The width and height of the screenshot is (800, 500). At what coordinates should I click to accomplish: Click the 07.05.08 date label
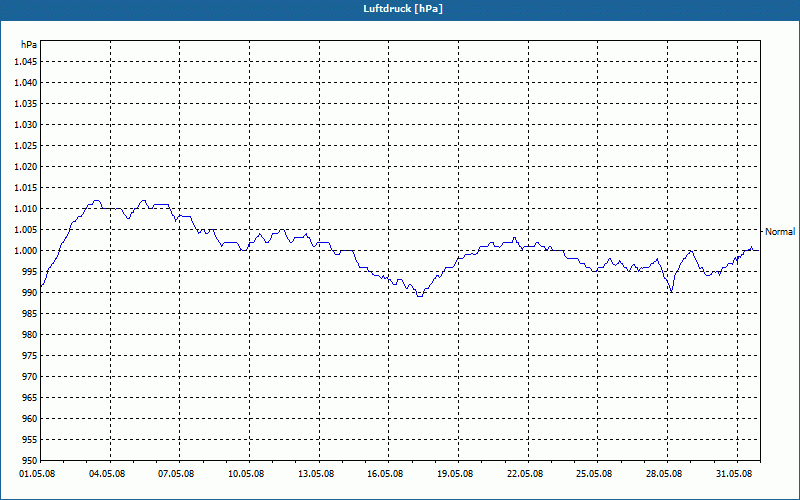tap(177, 473)
